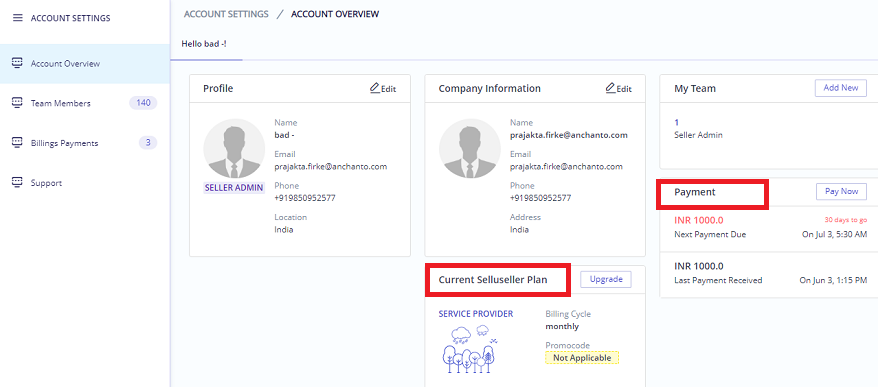This screenshot has width=878, height=387.
Task: Click the Seller Admin label in My Team
Action: (x=698, y=136)
